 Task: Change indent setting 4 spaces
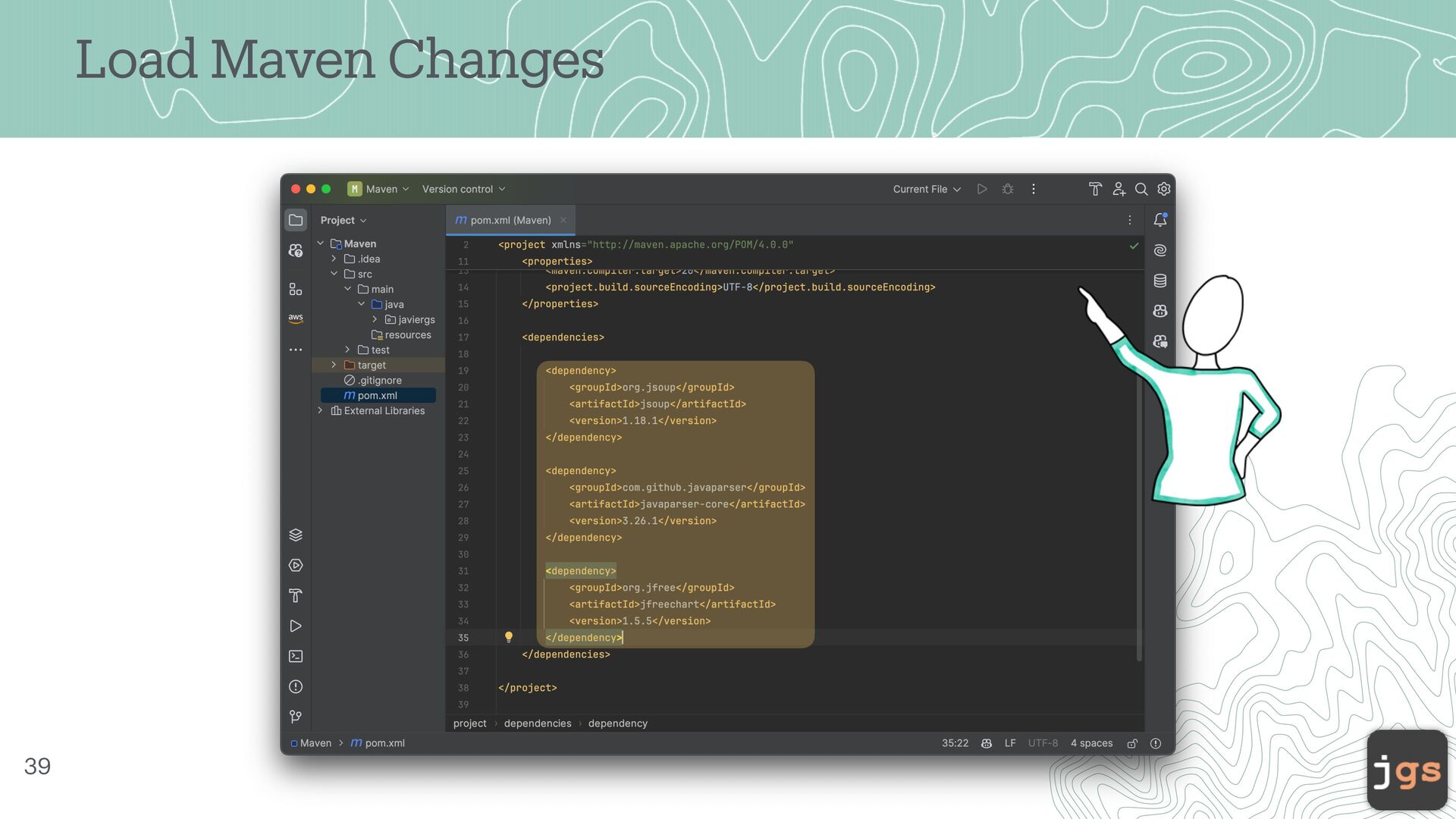pyautogui.click(x=1091, y=743)
